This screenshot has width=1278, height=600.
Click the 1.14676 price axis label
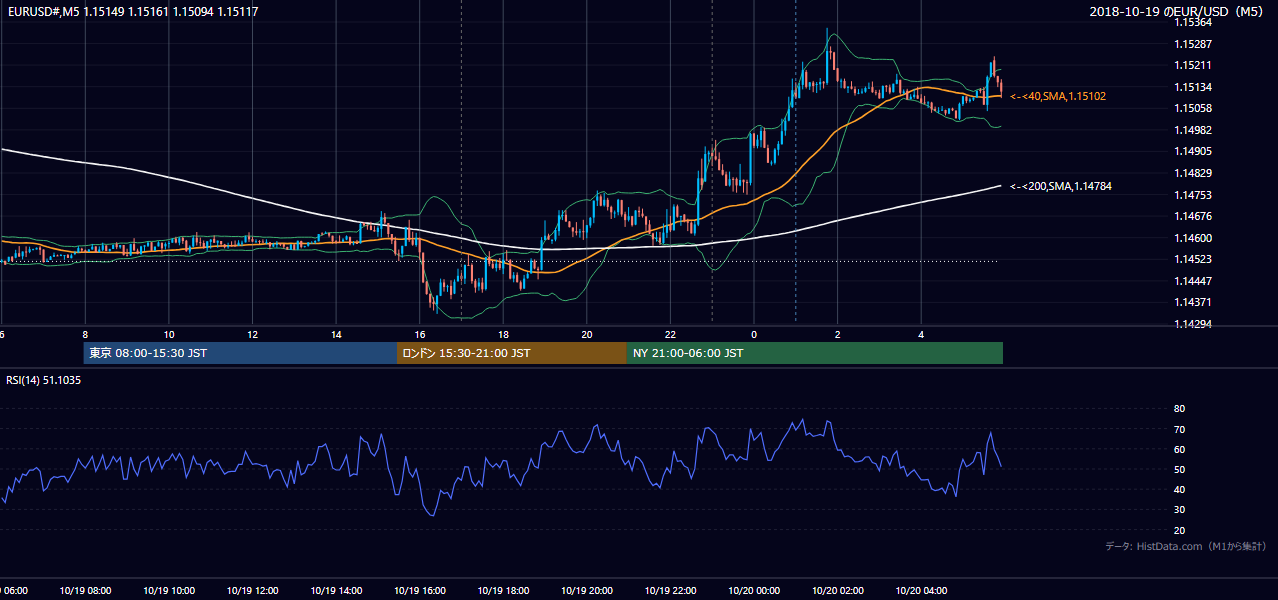tap(1192, 216)
